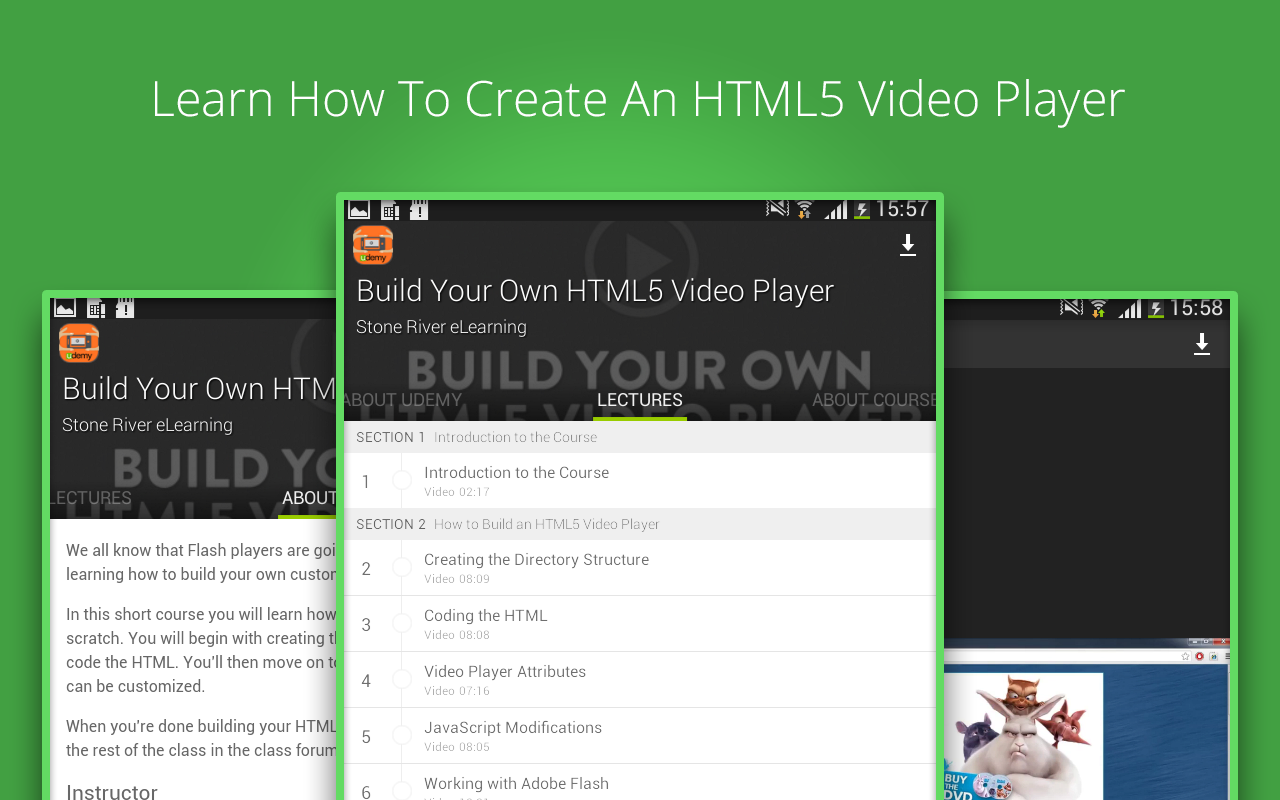Tap the Wi-Fi icon in right phone status bar
The width and height of the screenshot is (1280, 800).
coord(1099,308)
